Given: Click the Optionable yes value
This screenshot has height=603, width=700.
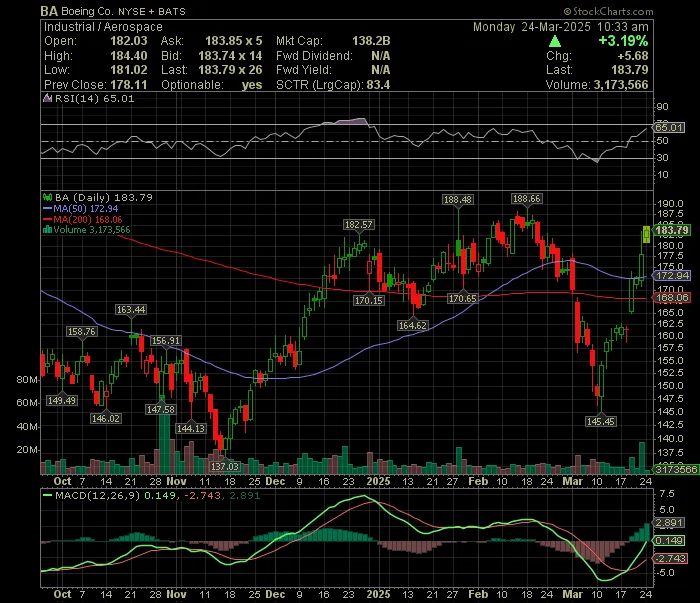Looking at the screenshot, I should (x=252, y=85).
